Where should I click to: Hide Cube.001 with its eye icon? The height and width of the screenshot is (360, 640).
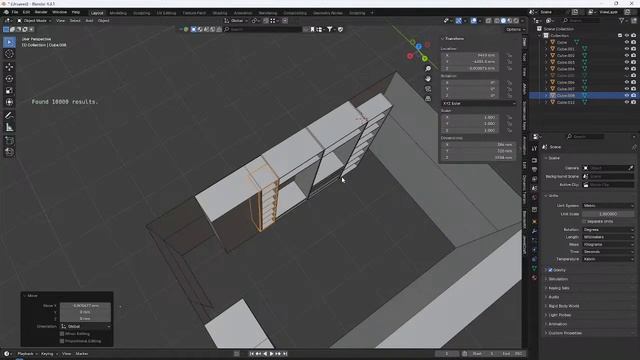627,49
